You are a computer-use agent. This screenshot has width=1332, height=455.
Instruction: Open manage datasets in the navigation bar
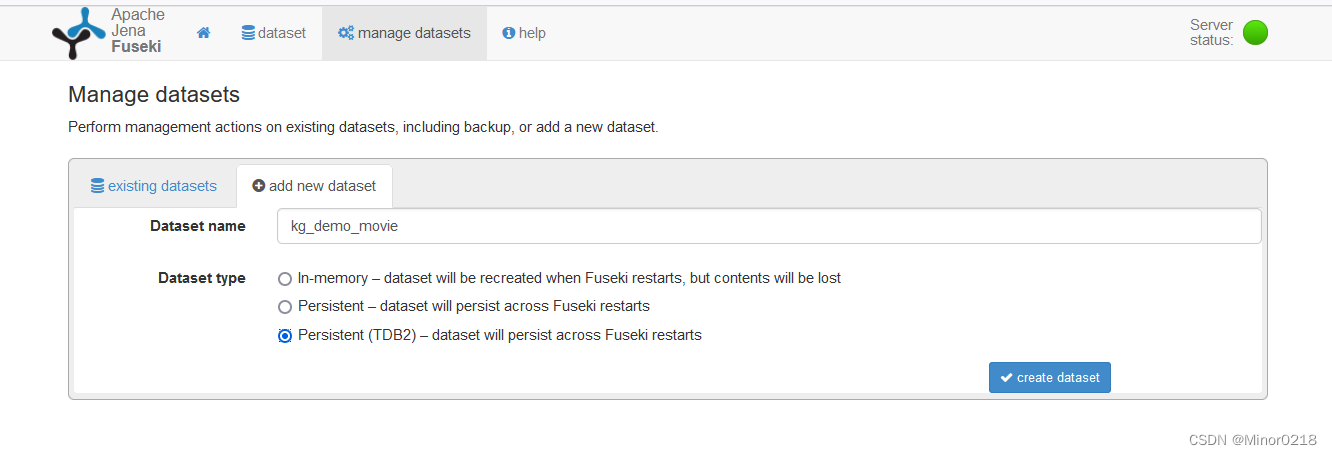(x=404, y=33)
